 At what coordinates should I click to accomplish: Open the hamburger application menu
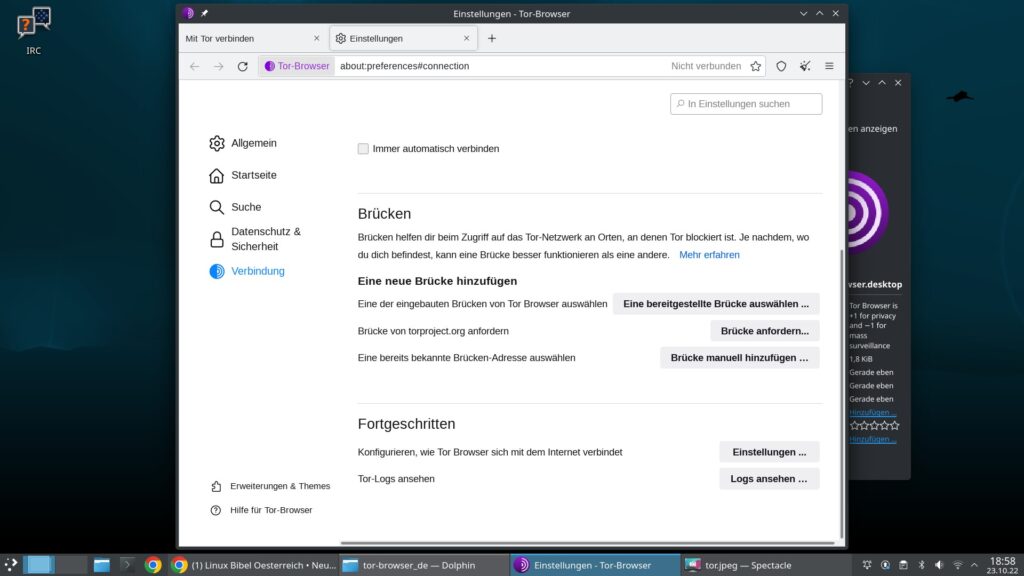click(829, 66)
